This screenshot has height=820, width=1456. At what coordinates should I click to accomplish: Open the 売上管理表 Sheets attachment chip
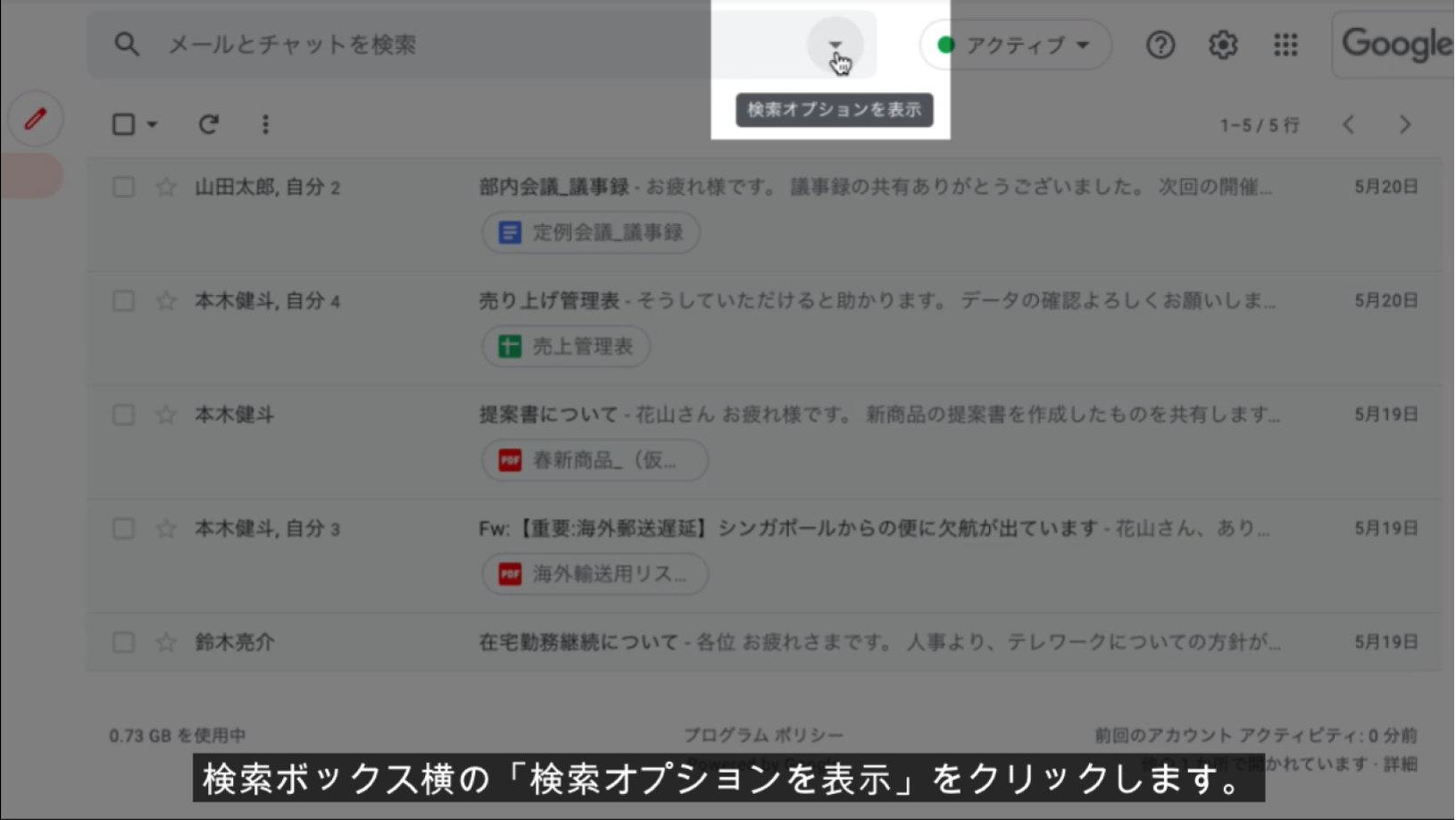pyautogui.click(x=566, y=347)
